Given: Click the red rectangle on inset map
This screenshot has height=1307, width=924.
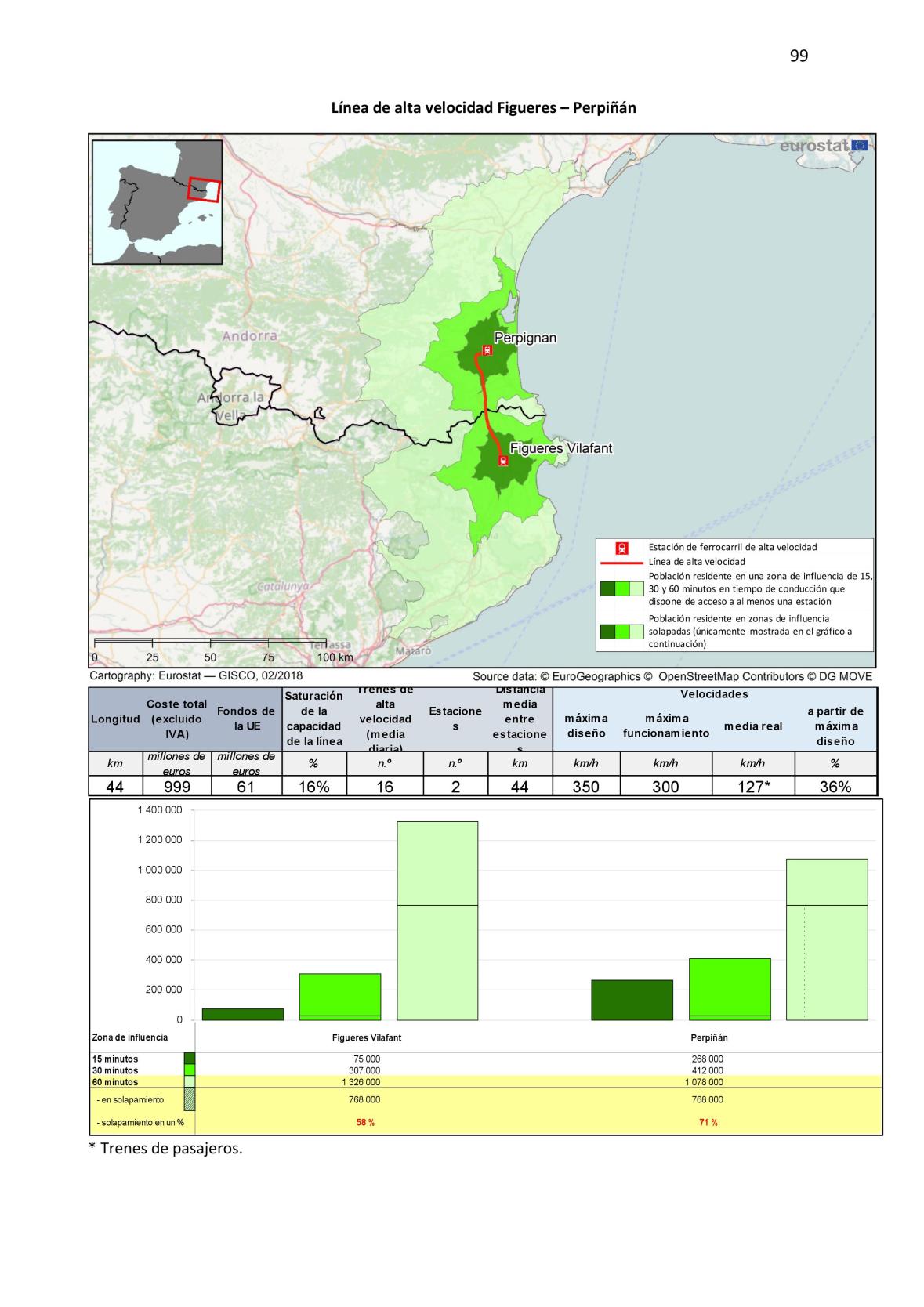Looking at the screenshot, I should point(205,190).
